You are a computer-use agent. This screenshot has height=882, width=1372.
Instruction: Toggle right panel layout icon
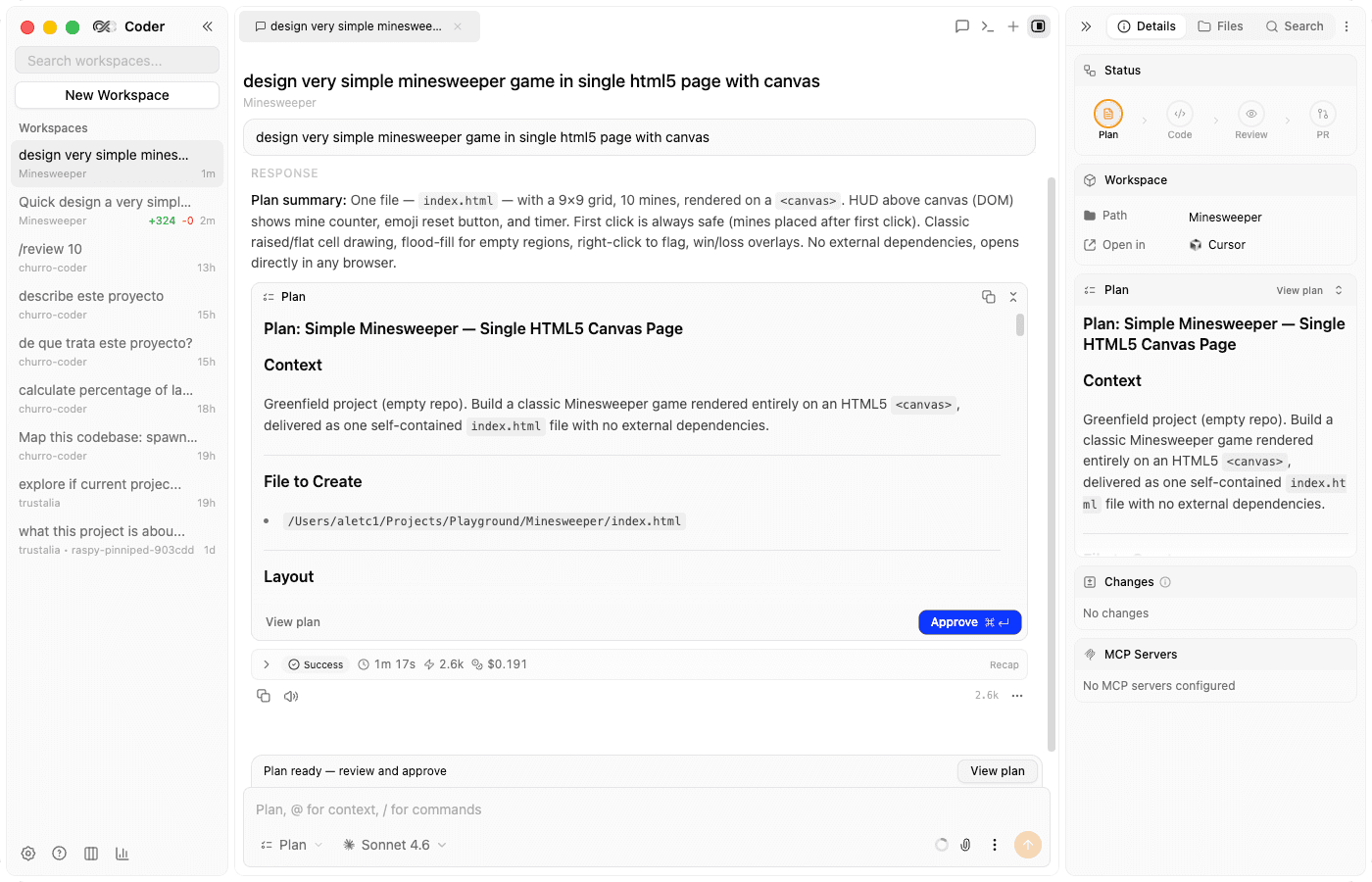pos(1039,26)
